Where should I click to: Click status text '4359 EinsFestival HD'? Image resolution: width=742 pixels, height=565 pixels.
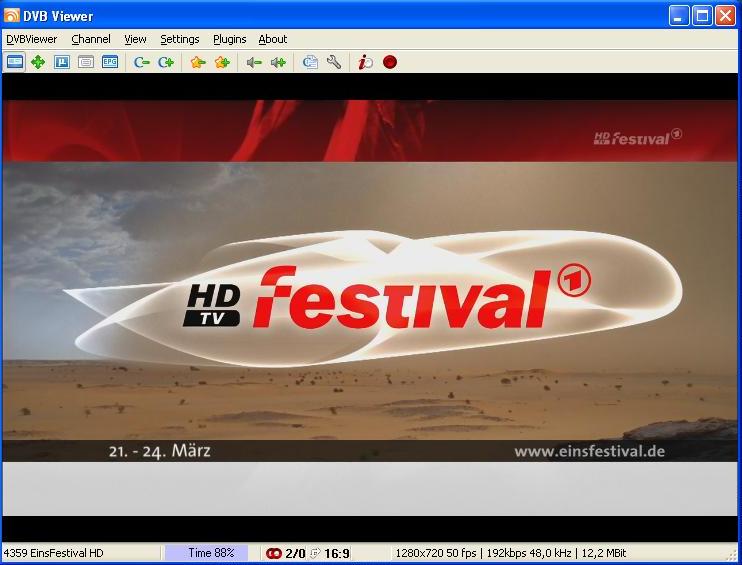click(x=53, y=553)
